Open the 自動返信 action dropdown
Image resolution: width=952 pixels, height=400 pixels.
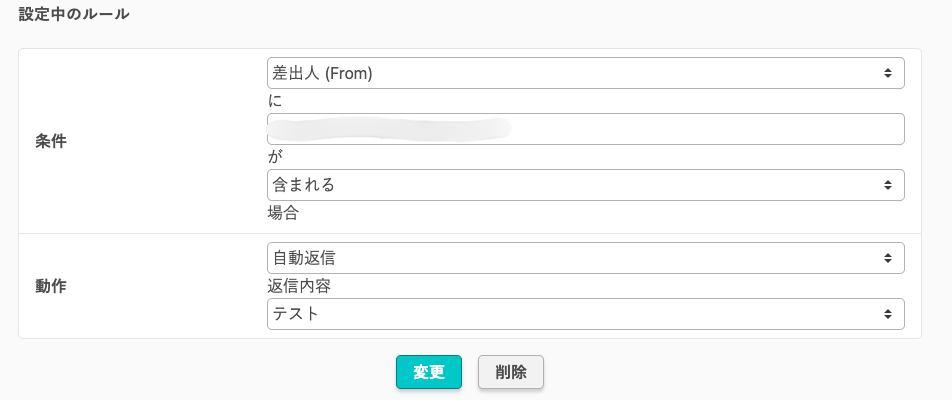[x=585, y=258]
